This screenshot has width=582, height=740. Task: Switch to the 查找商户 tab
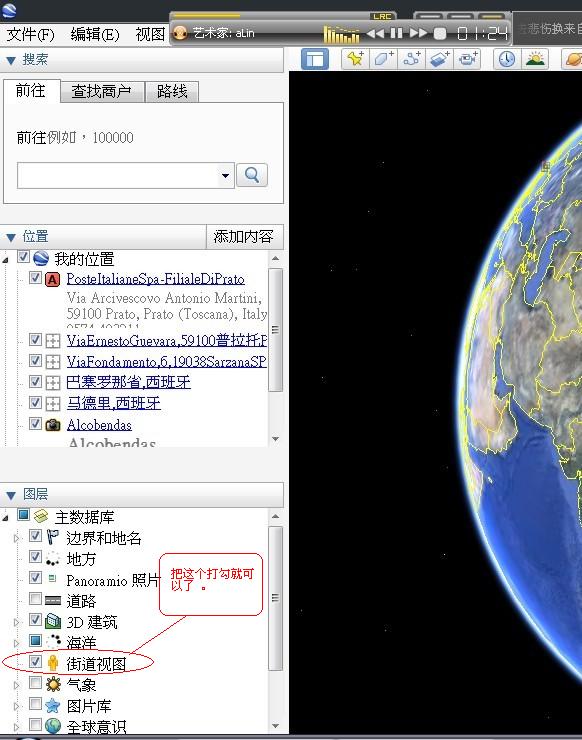click(101, 91)
